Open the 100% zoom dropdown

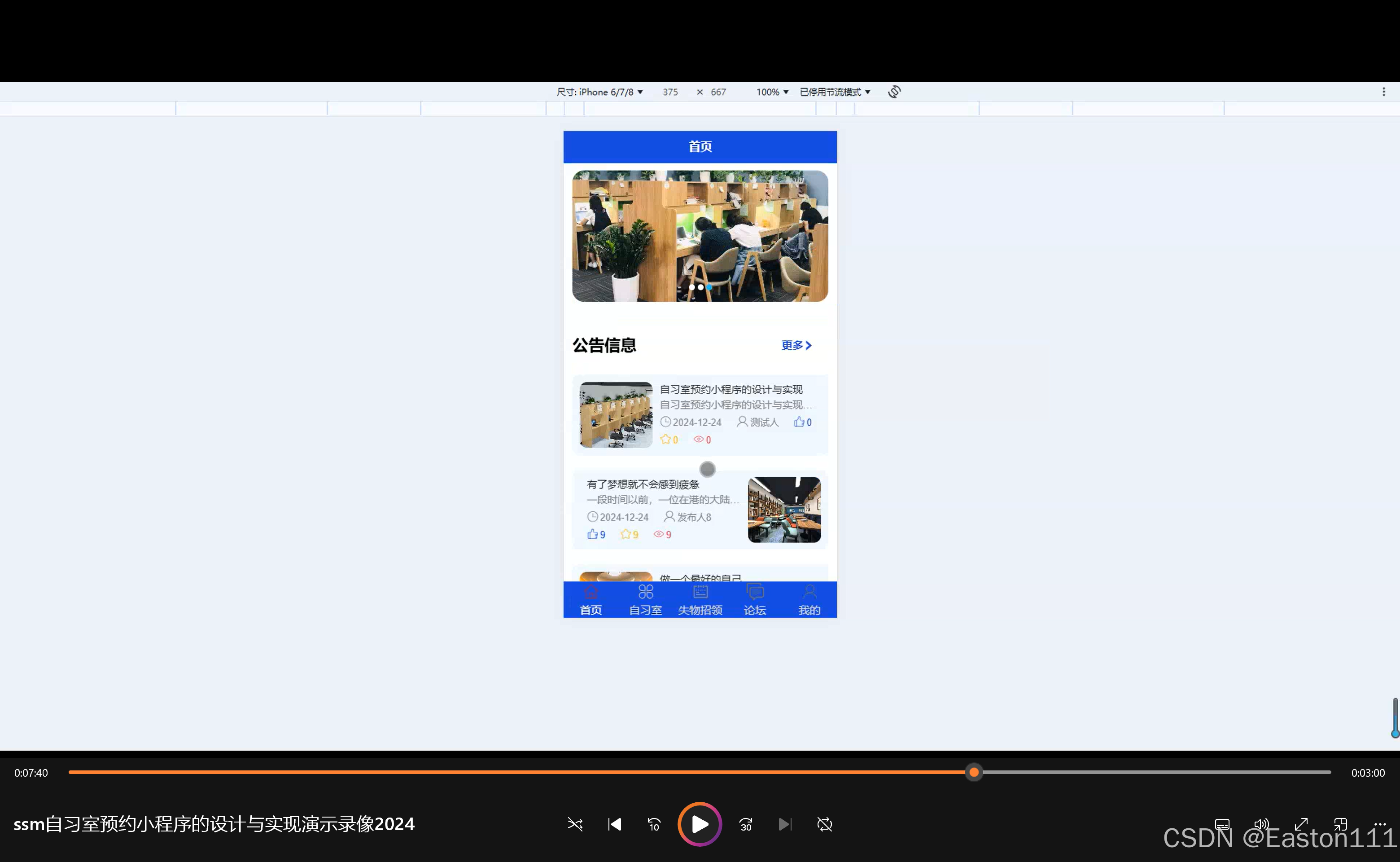(772, 92)
